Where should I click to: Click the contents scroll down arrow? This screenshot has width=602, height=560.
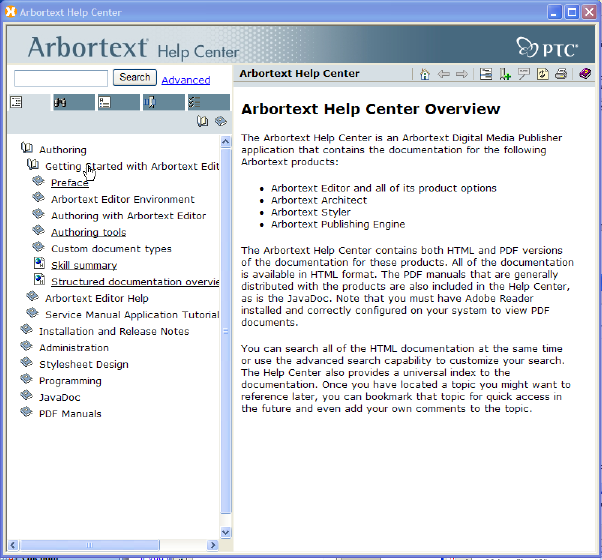point(226,532)
